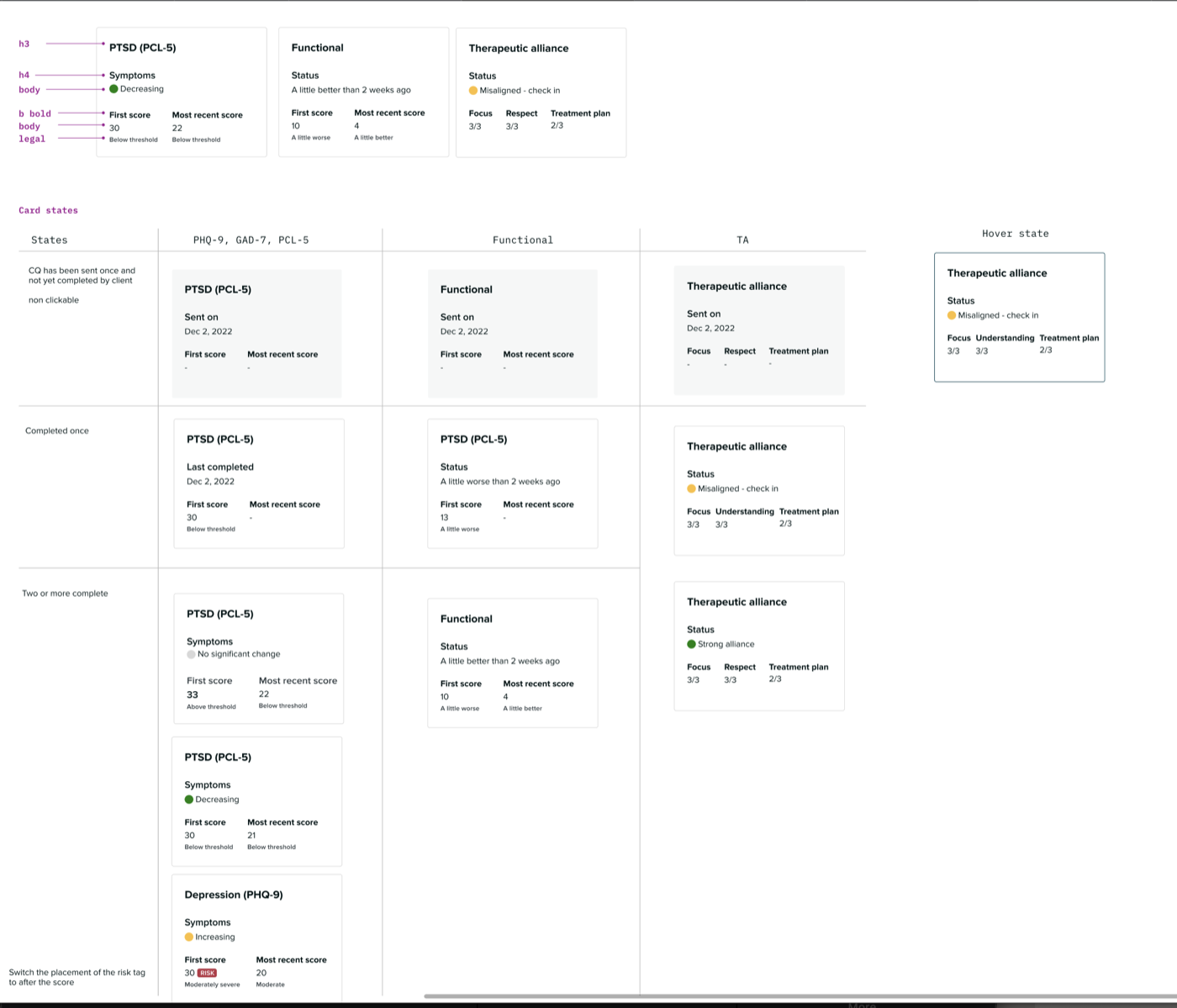The image size is (1177, 1008).
Task: Click the Above threshold caption
Action: (211, 707)
